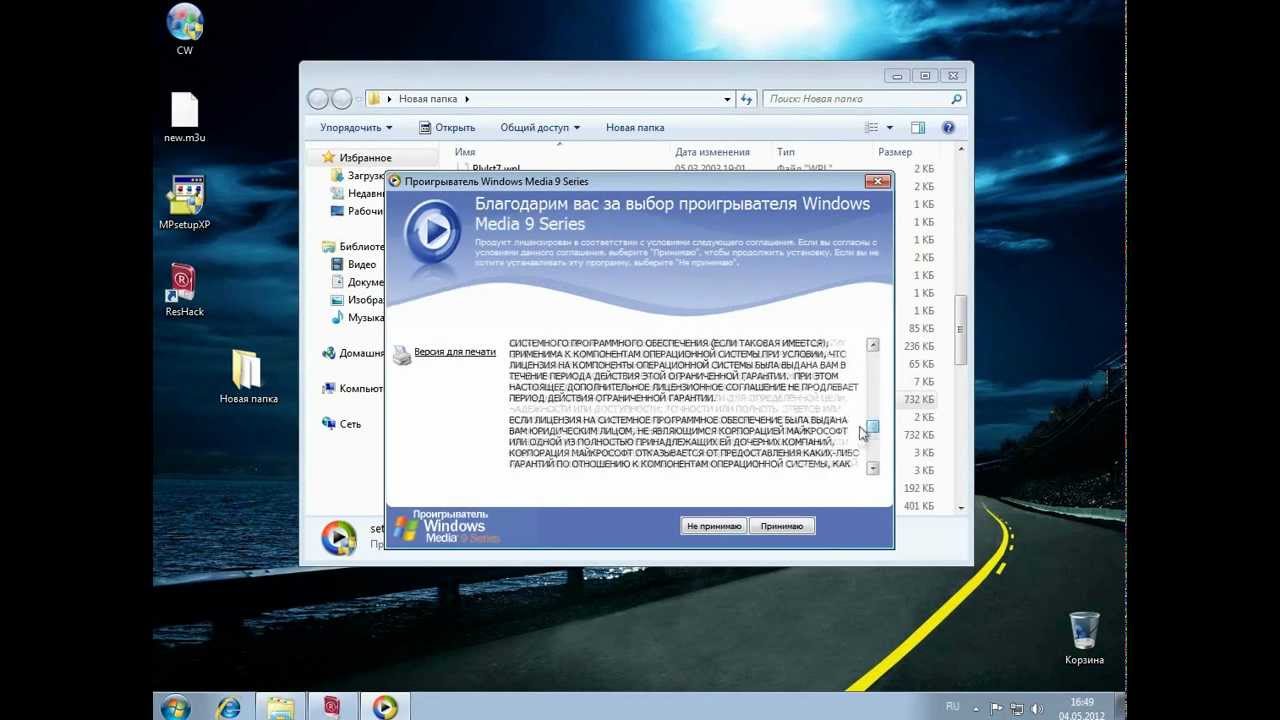Click the folder icon in the address bar
Screen dimensions: 1280x720
click(375, 99)
